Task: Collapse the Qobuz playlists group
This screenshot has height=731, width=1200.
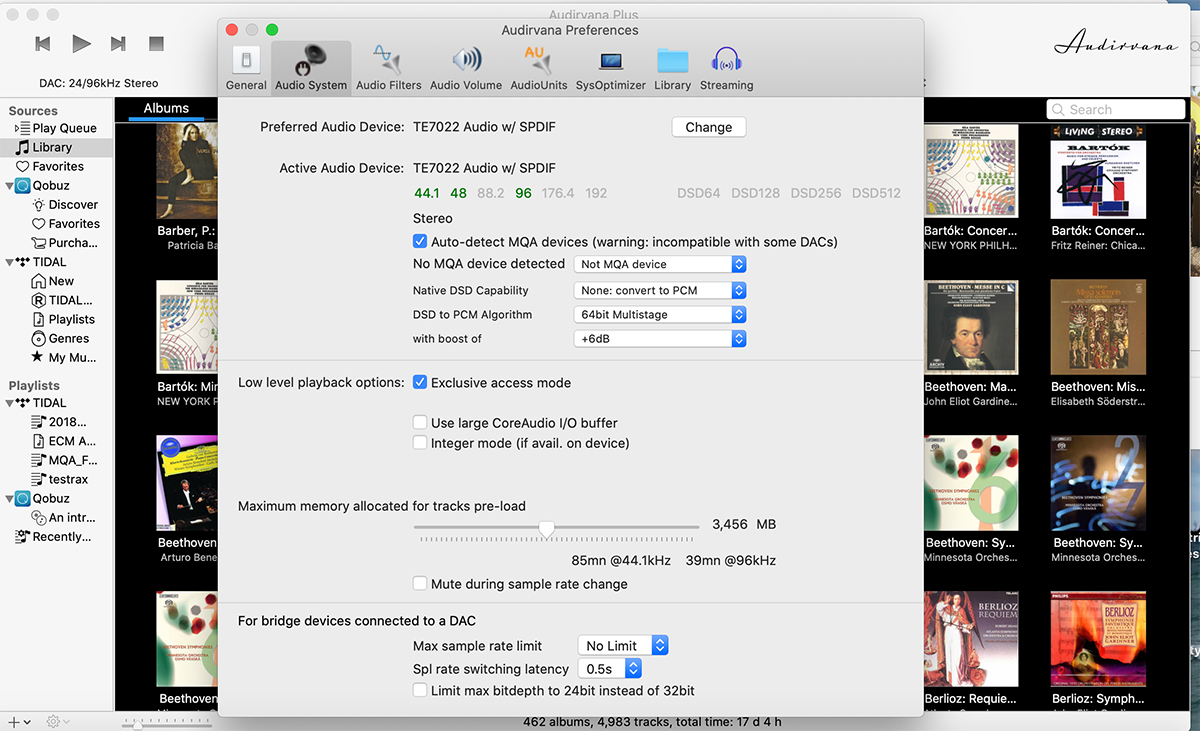Action: [x=9, y=498]
